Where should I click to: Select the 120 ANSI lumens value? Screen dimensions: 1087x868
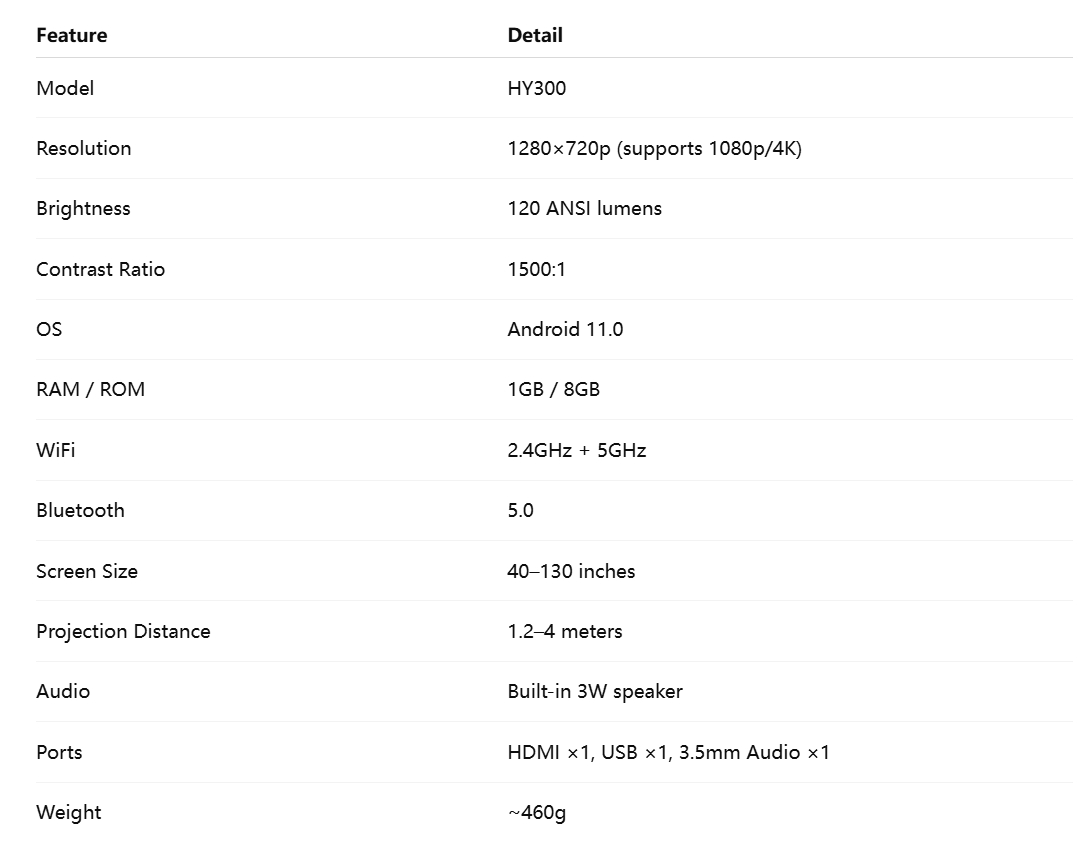tap(584, 208)
